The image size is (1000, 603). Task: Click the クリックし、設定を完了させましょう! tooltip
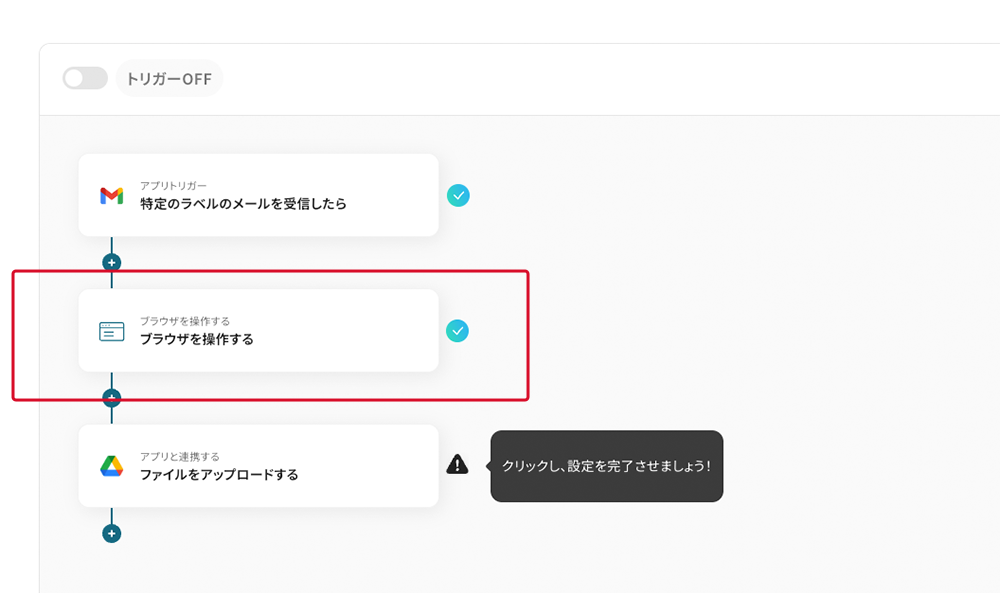606,466
